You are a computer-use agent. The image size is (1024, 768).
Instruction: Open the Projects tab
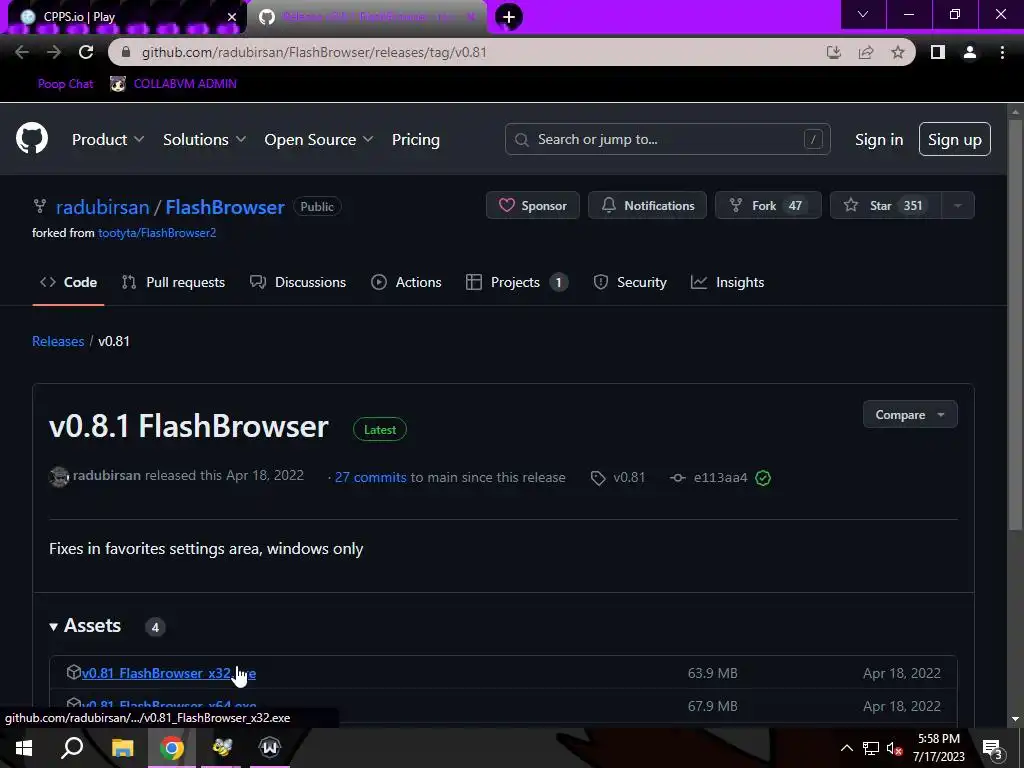[517, 282]
